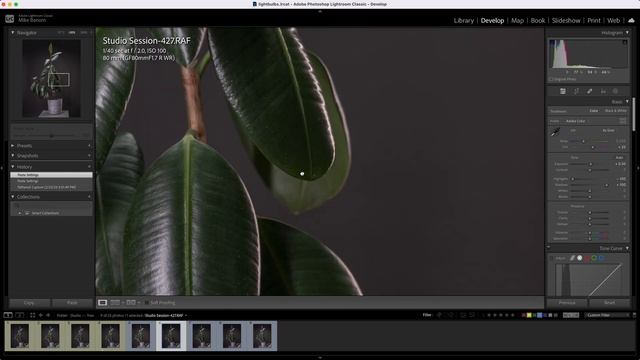Image resolution: width=640 pixels, height=360 pixels.
Task: Go to the Book module
Action: (x=538, y=20)
